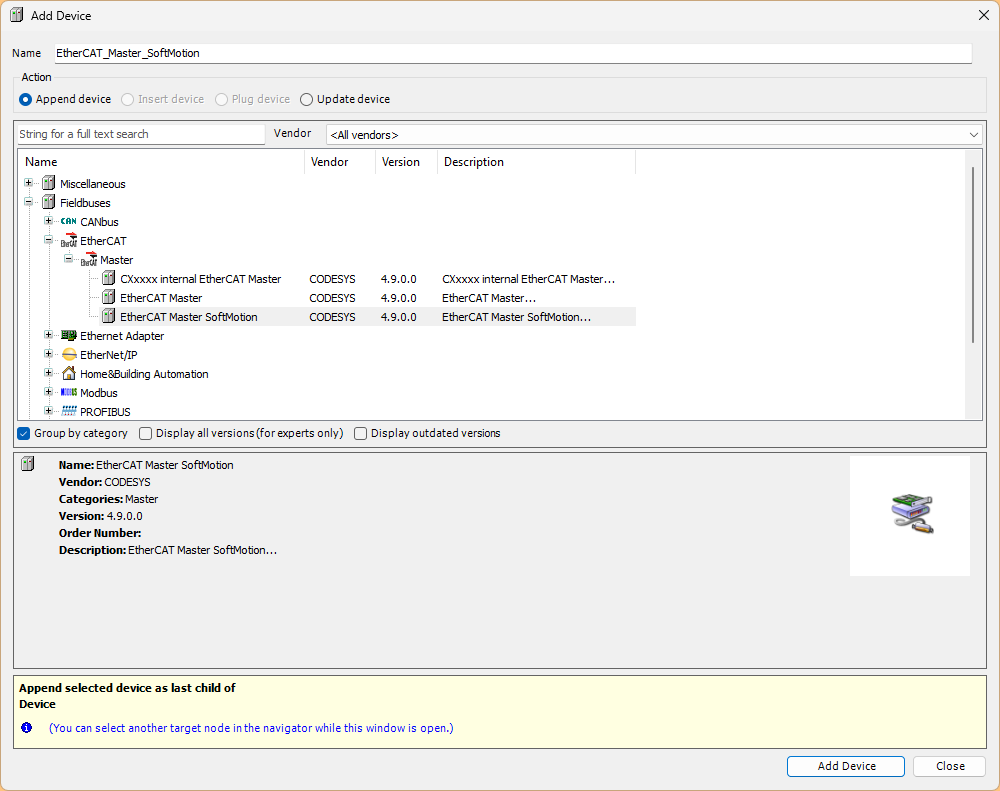Sort by the Version column header

pyautogui.click(x=406, y=162)
